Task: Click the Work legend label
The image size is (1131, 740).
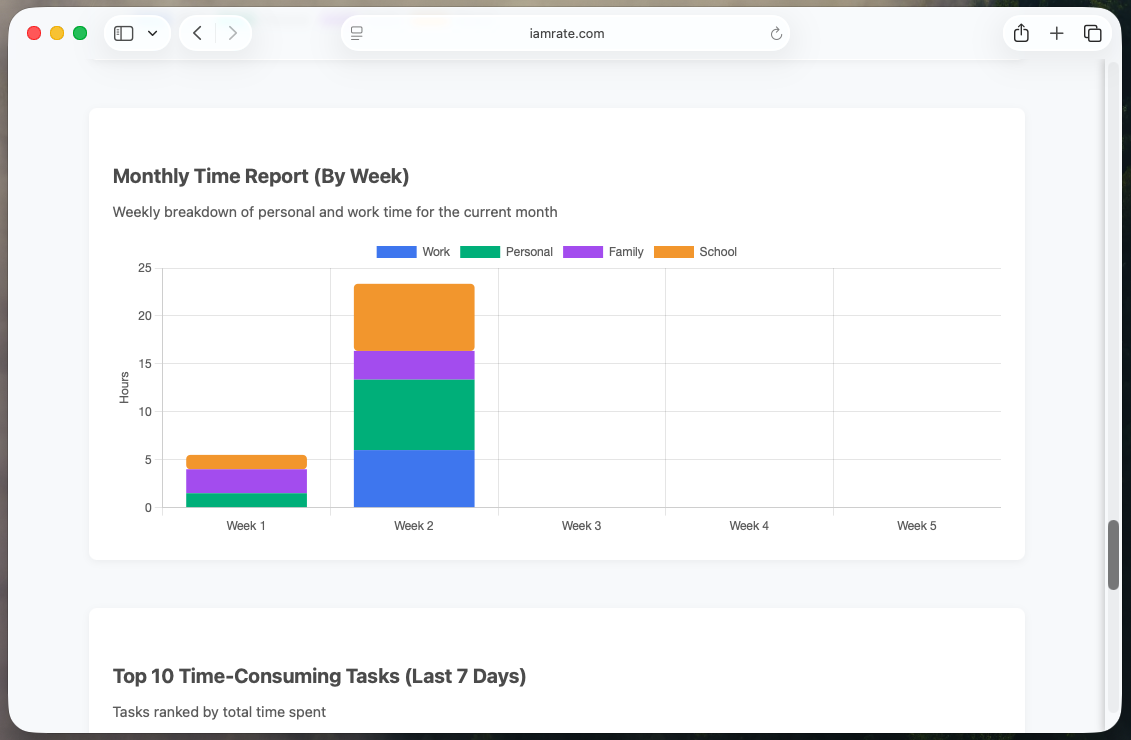Action: [x=436, y=252]
